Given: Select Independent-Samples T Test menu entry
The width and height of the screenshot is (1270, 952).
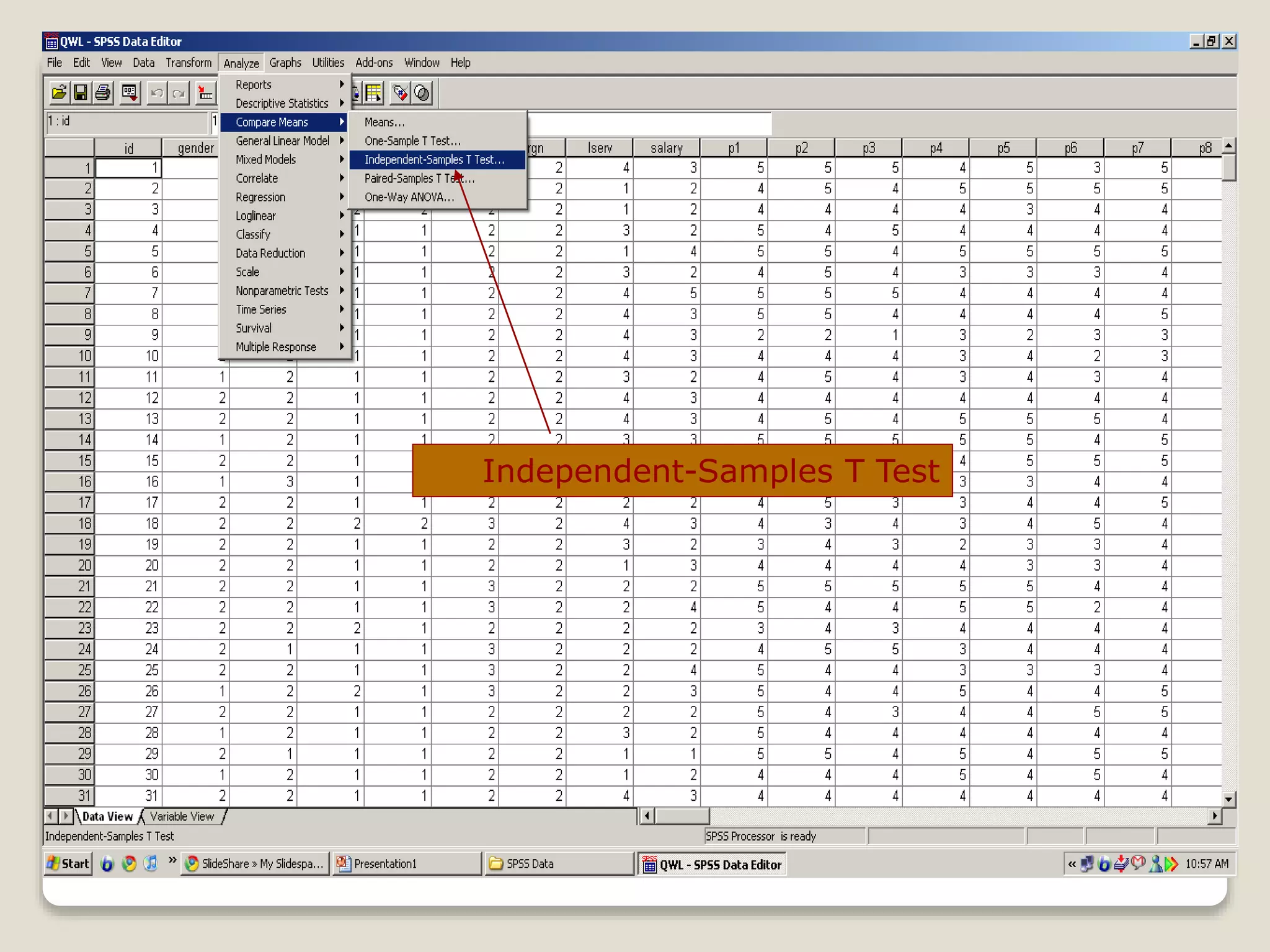Looking at the screenshot, I should coord(434,160).
